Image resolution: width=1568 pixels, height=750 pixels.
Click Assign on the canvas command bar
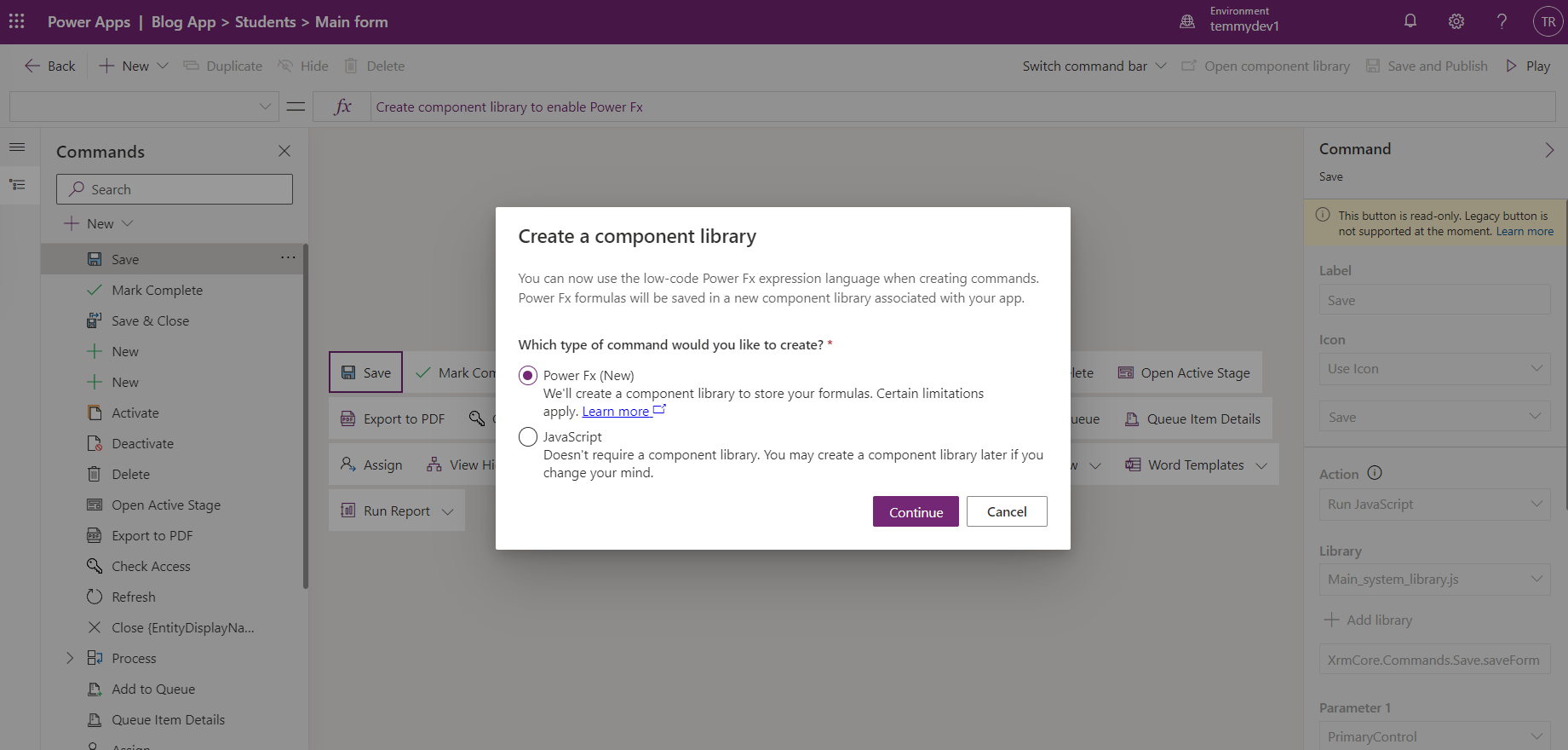[x=371, y=464]
